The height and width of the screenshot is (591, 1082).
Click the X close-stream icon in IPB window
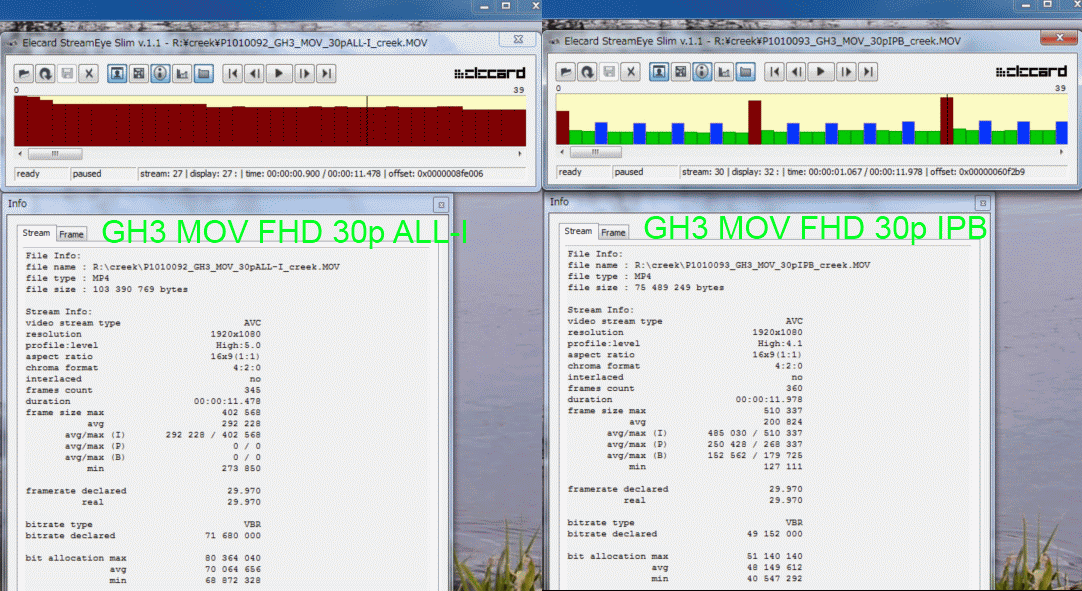pyautogui.click(x=630, y=71)
